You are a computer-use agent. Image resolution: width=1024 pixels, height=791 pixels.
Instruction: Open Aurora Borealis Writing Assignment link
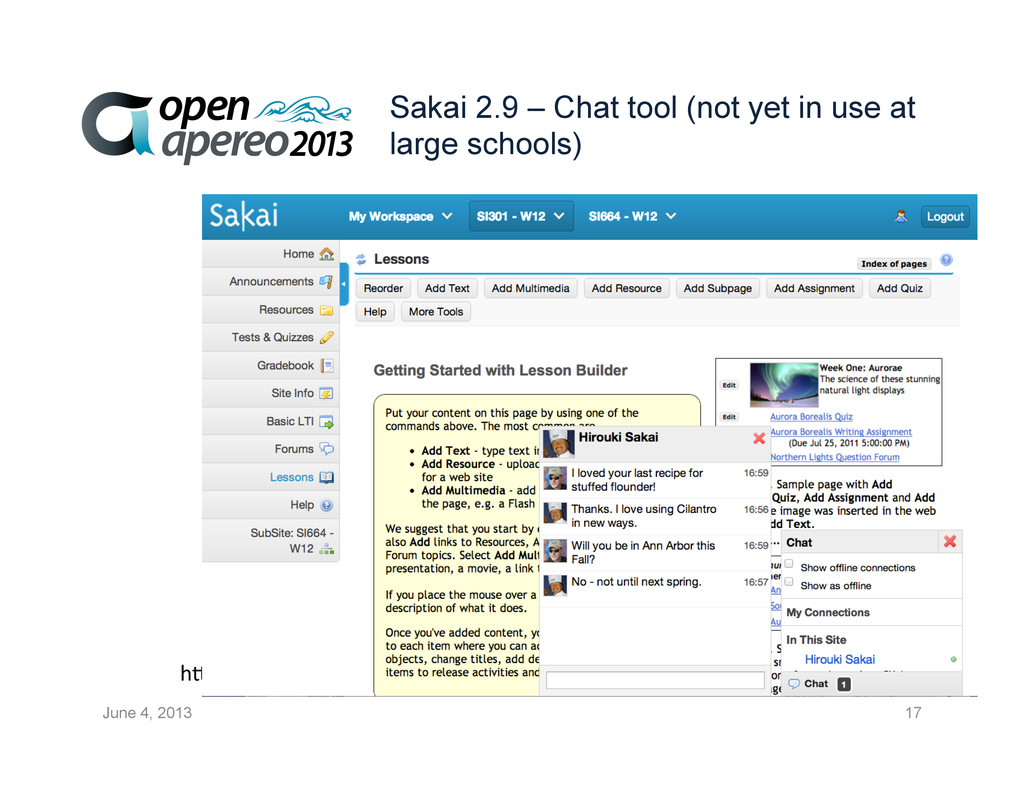pos(841,432)
